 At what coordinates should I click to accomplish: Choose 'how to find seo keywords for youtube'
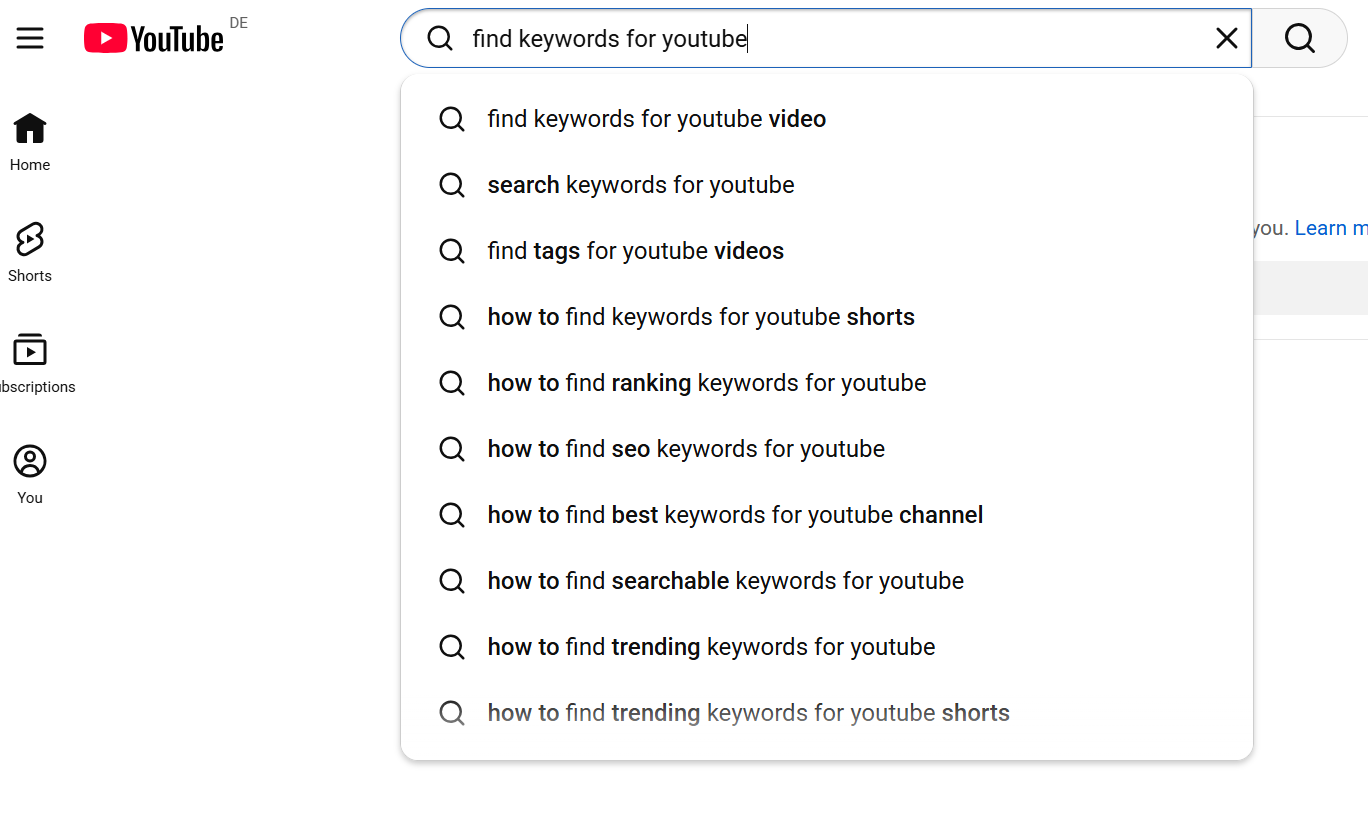click(827, 449)
